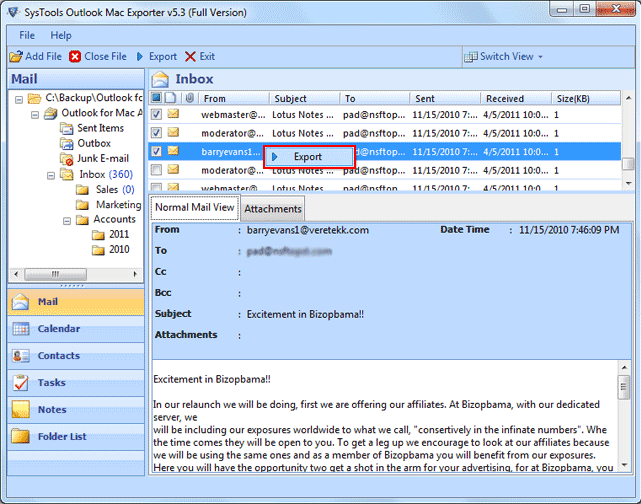Click the Tasks checkmark icon
Image resolution: width=641 pixels, height=504 pixels.
[x=20, y=383]
